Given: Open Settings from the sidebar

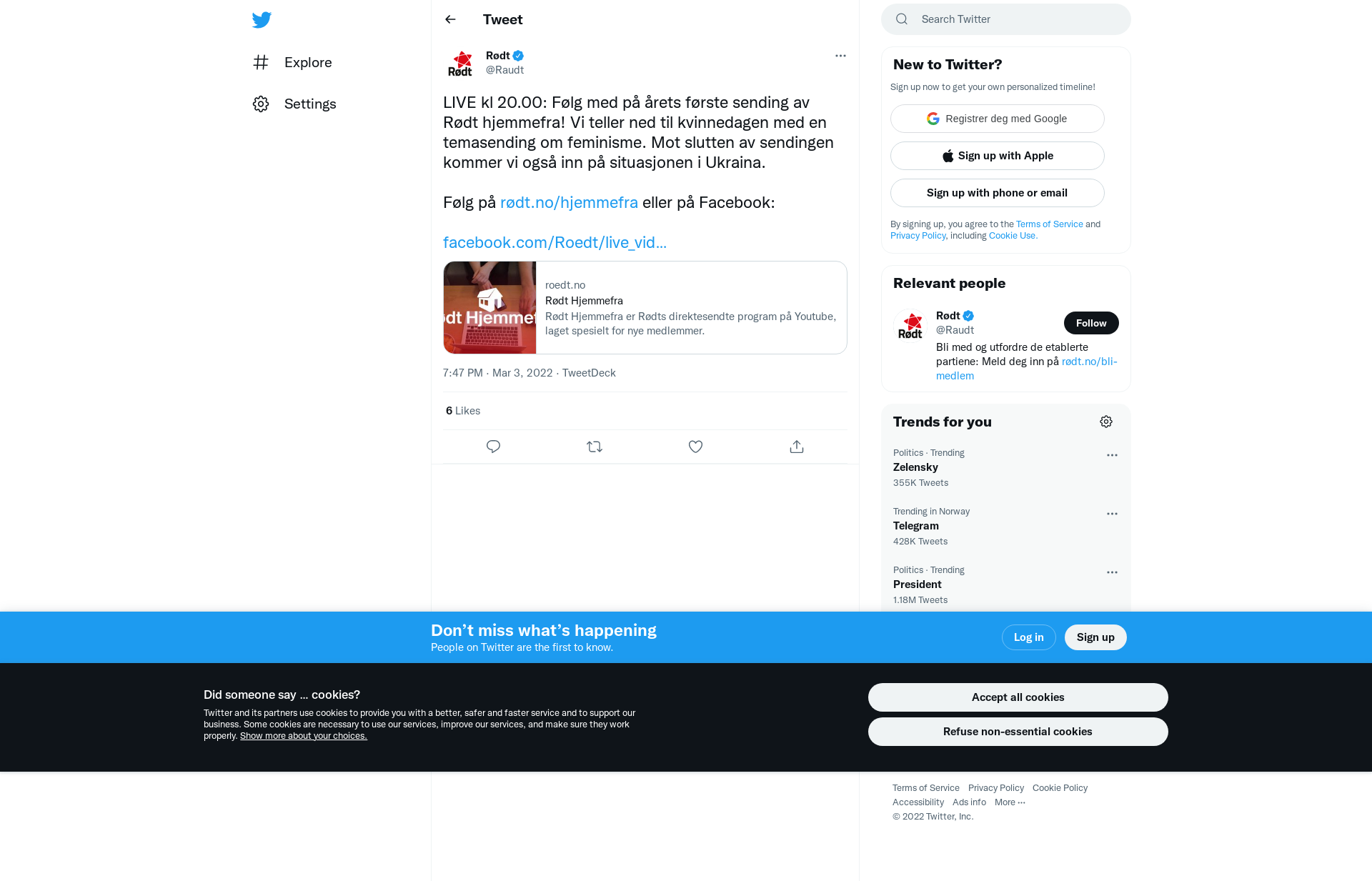Looking at the screenshot, I should [x=294, y=104].
